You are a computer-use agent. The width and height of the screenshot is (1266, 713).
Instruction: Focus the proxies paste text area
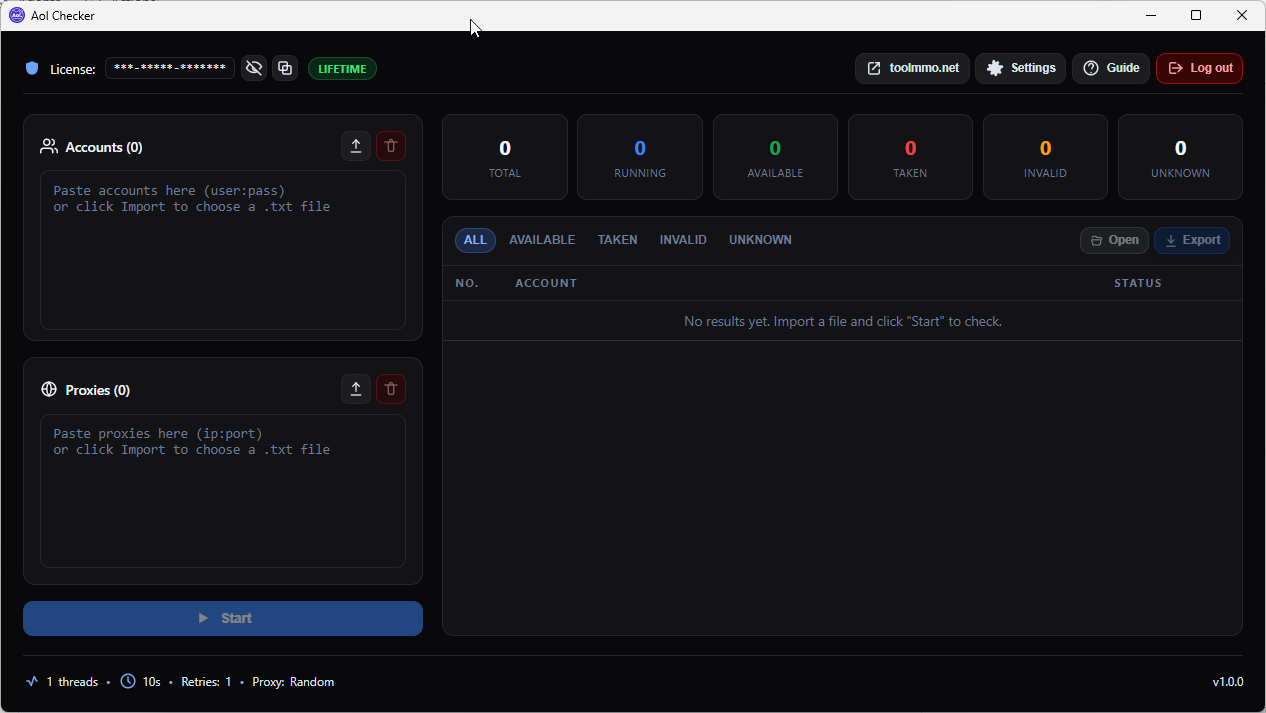pos(223,491)
